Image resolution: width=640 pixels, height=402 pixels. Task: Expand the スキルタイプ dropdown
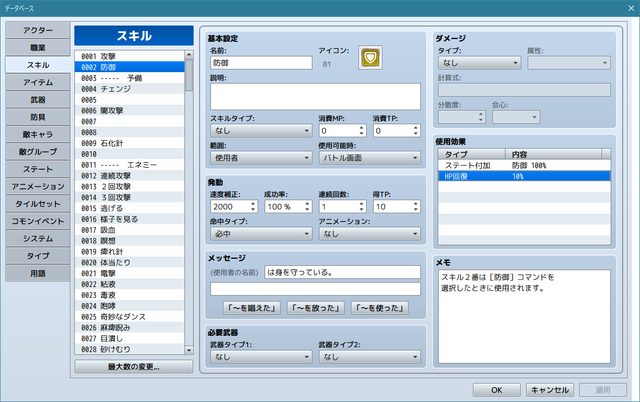click(x=261, y=131)
